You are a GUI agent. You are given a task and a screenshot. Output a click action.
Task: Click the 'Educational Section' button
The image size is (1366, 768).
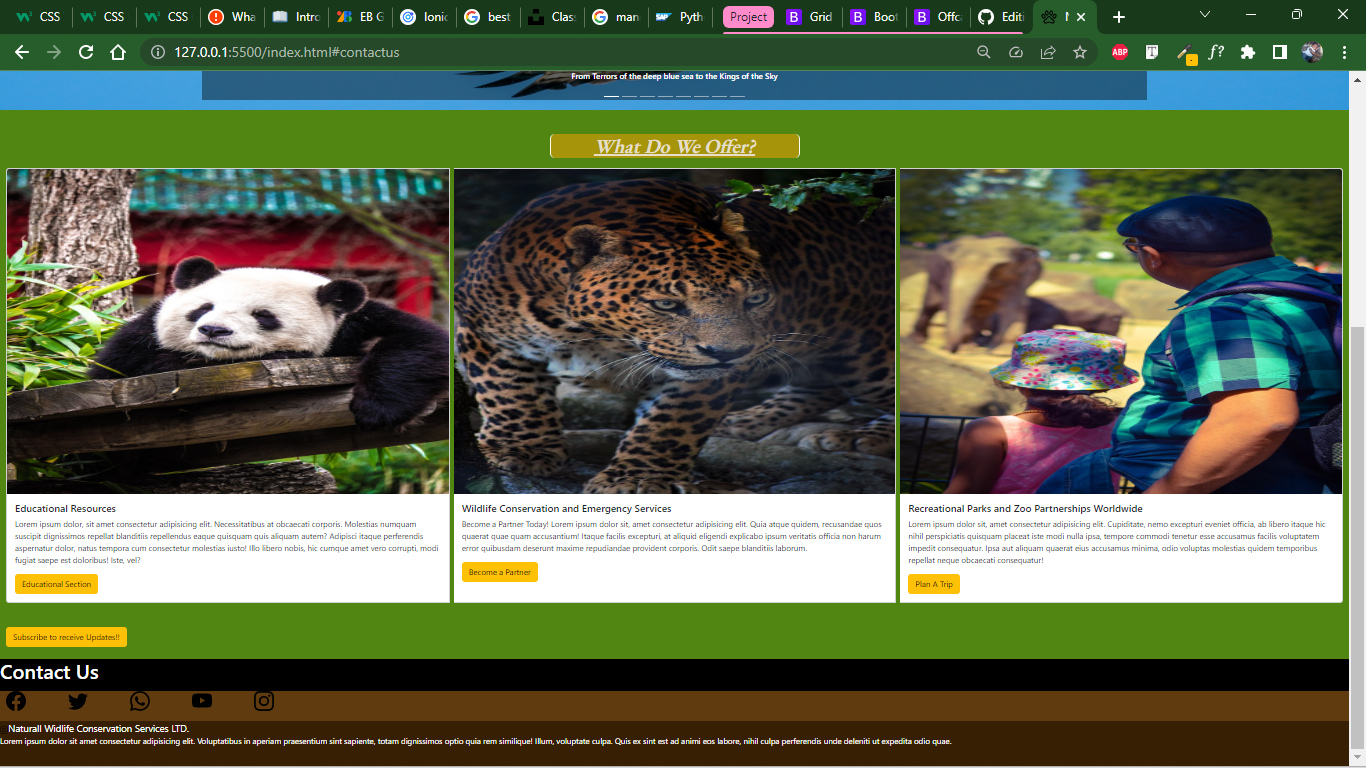[x=56, y=584]
